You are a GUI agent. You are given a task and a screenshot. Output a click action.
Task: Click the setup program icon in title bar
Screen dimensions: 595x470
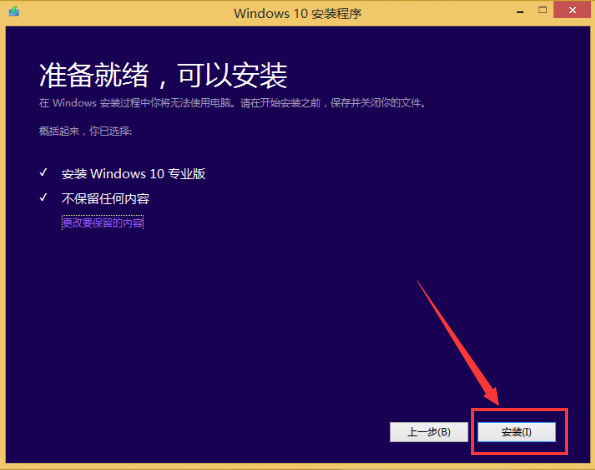click(x=14, y=11)
